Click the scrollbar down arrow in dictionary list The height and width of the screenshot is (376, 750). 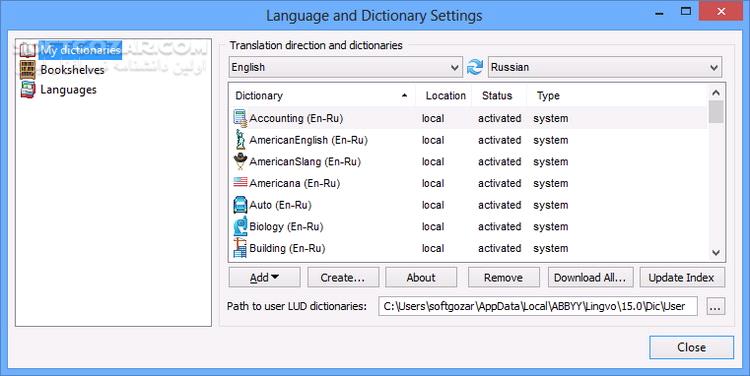pos(716,253)
